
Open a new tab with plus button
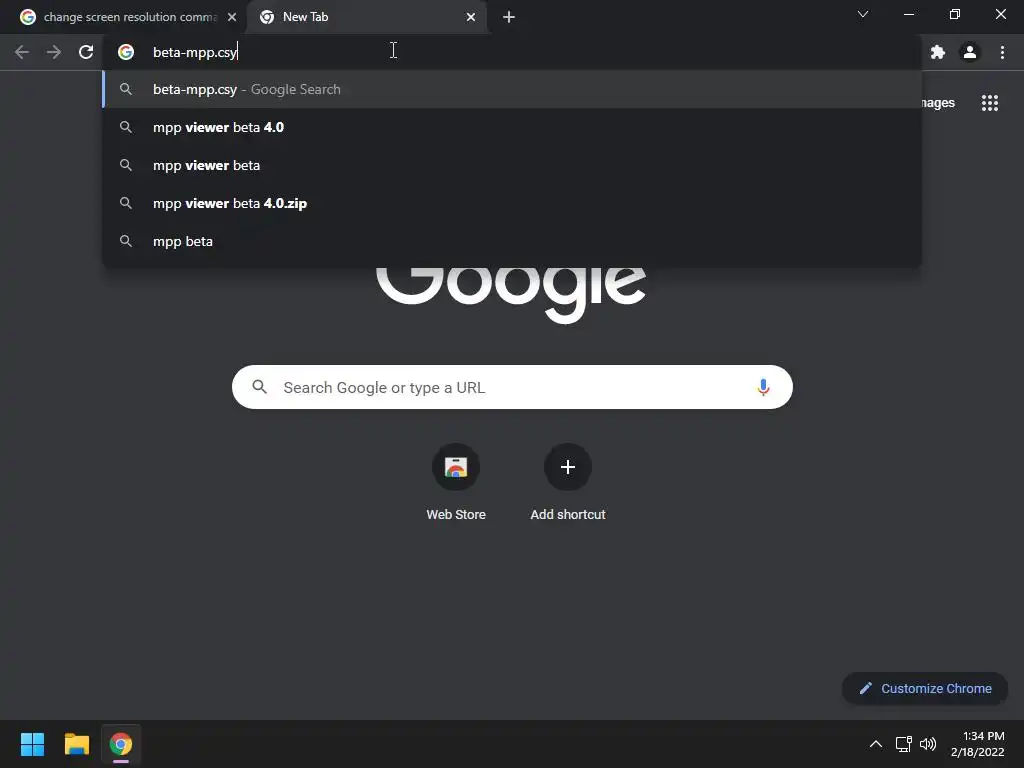point(509,17)
